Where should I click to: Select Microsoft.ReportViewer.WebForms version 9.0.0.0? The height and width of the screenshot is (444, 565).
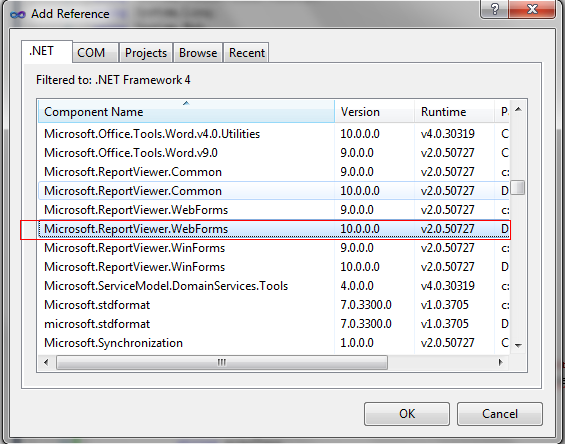click(x=274, y=210)
